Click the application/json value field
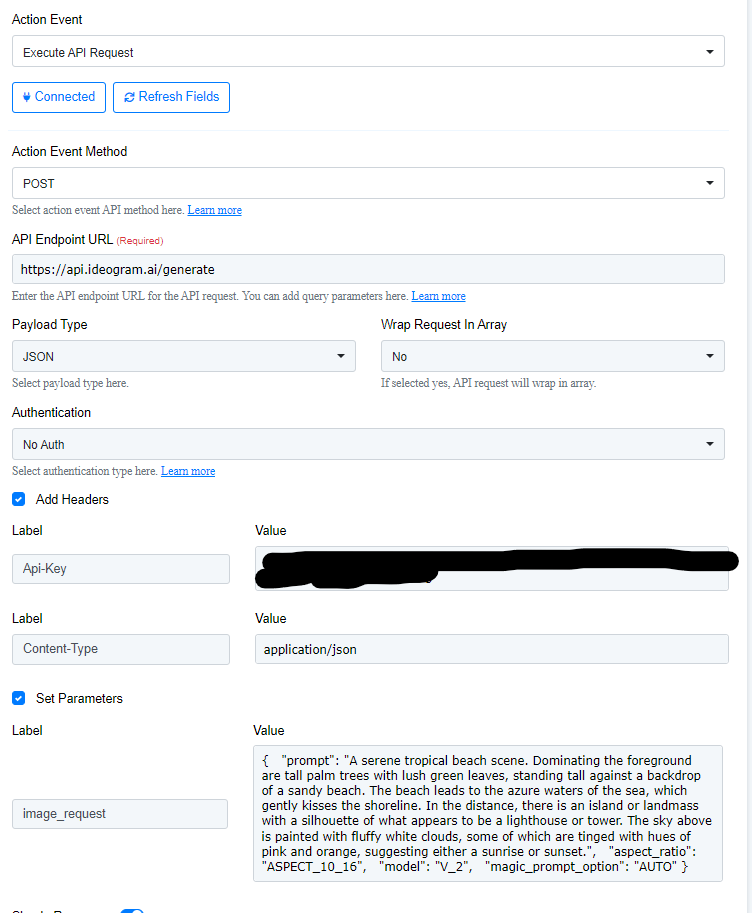Viewport: 752px width, 913px height. coord(492,649)
